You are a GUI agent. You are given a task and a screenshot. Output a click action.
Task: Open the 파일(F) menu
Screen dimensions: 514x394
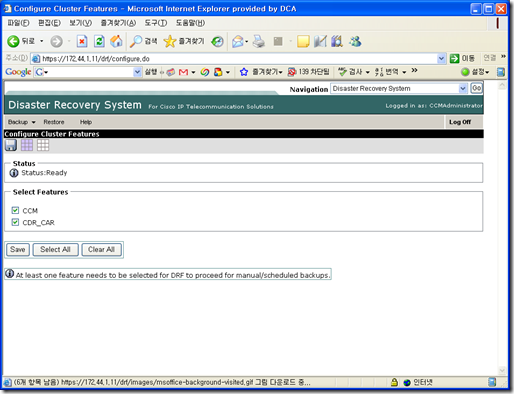(x=19, y=23)
